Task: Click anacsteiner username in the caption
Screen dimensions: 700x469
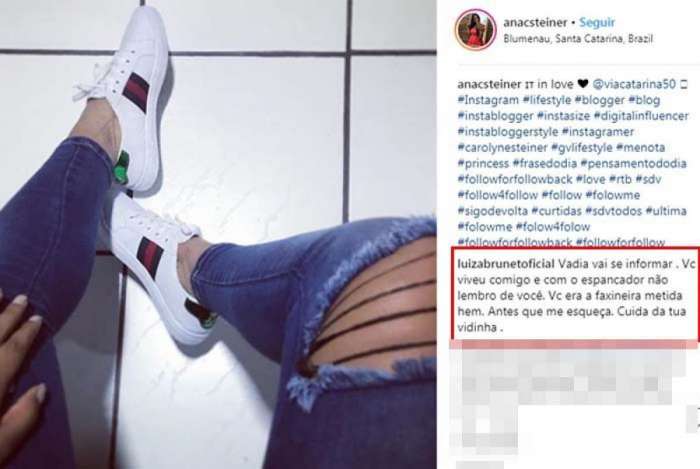Action: (x=489, y=84)
